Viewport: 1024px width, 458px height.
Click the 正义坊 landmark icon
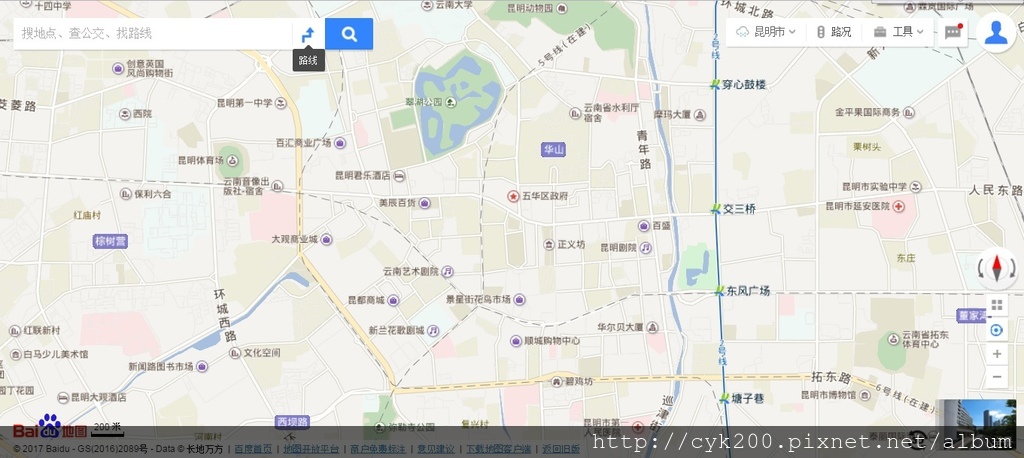[549, 244]
